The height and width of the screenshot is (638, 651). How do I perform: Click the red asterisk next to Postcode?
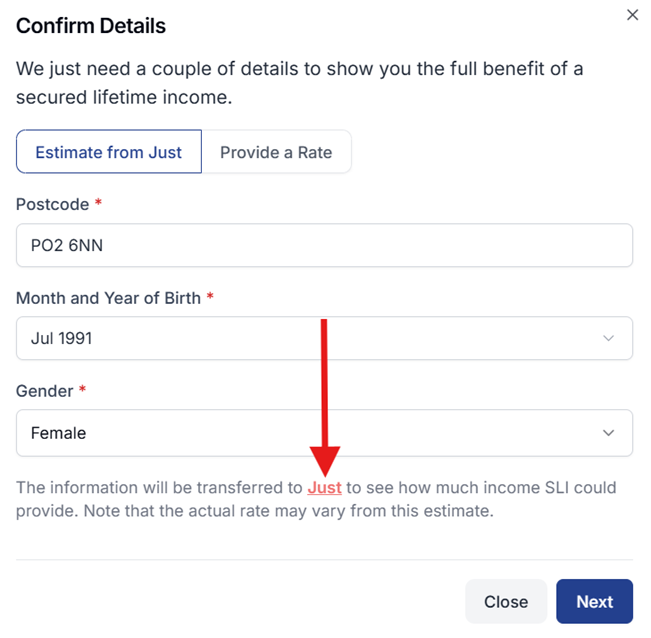(98, 204)
